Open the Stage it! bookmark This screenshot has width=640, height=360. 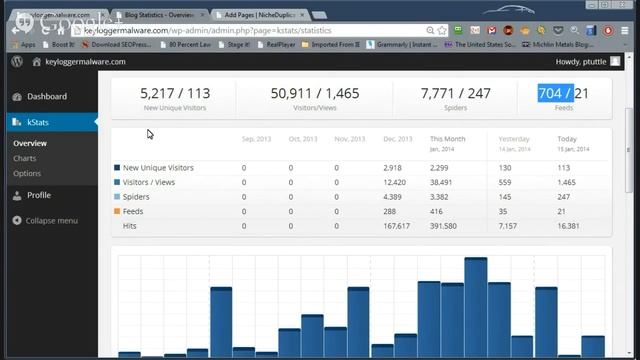point(234,44)
